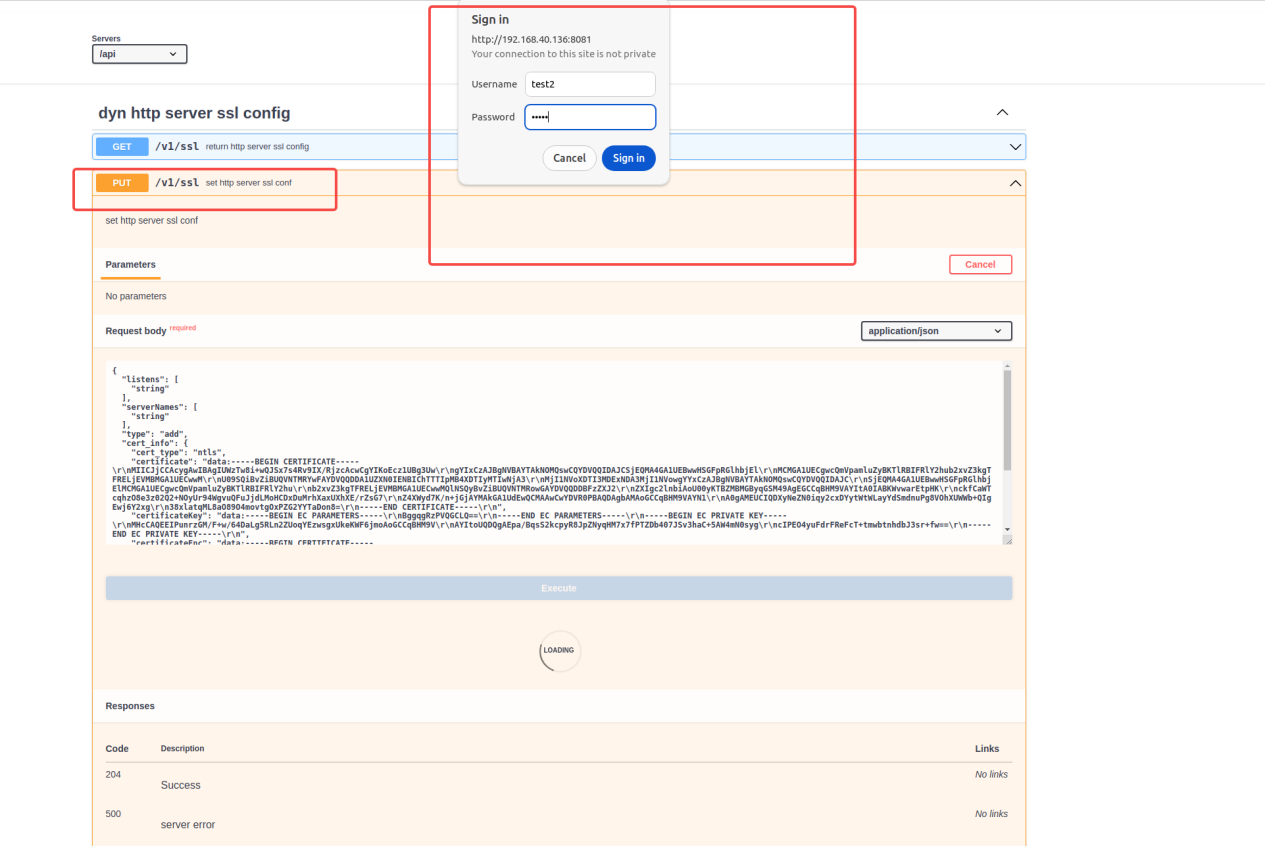
Task: Click the blue GET method badge
Action: click(x=122, y=147)
